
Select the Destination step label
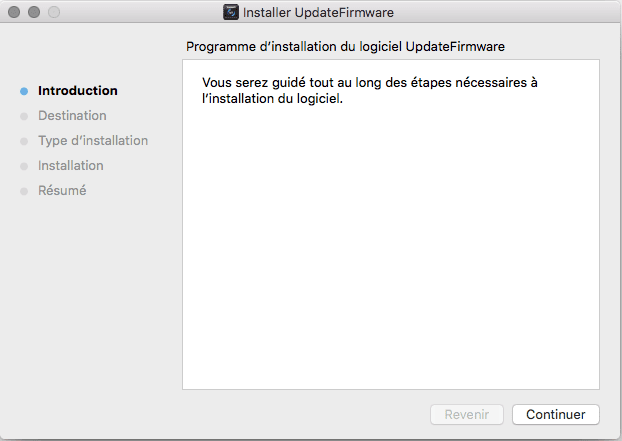[x=72, y=115]
